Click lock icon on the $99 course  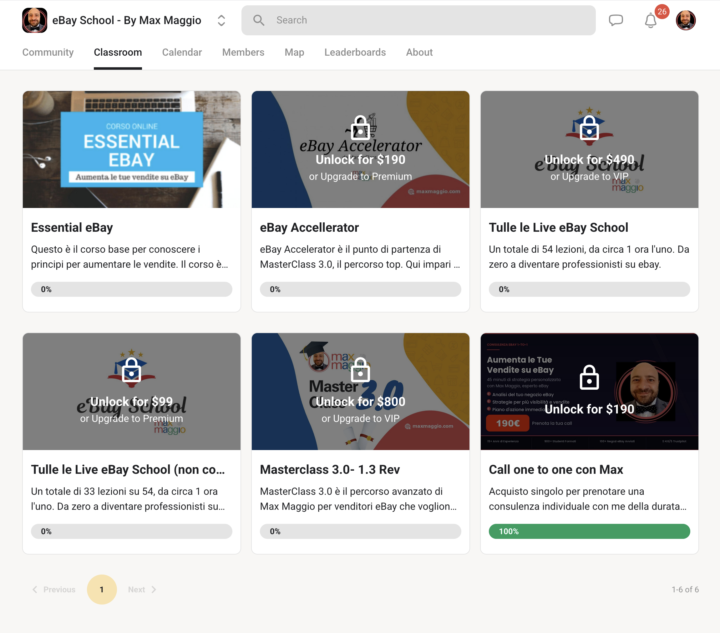(x=131, y=370)
